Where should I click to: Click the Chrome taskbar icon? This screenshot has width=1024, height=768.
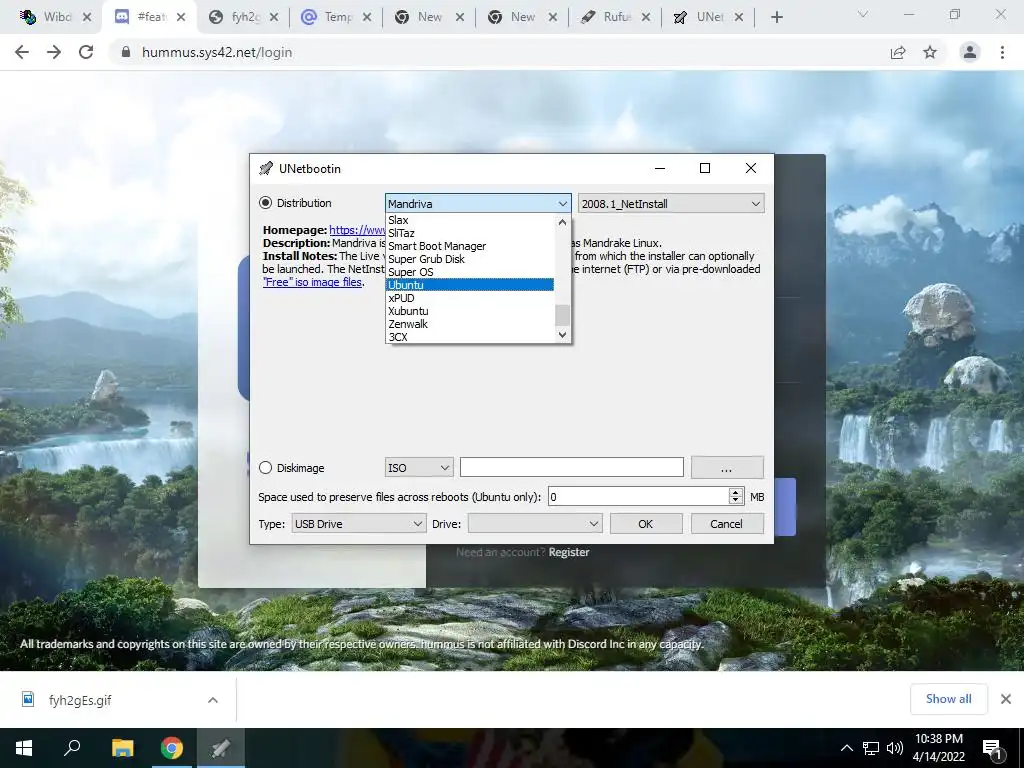[x=172, y=748]
